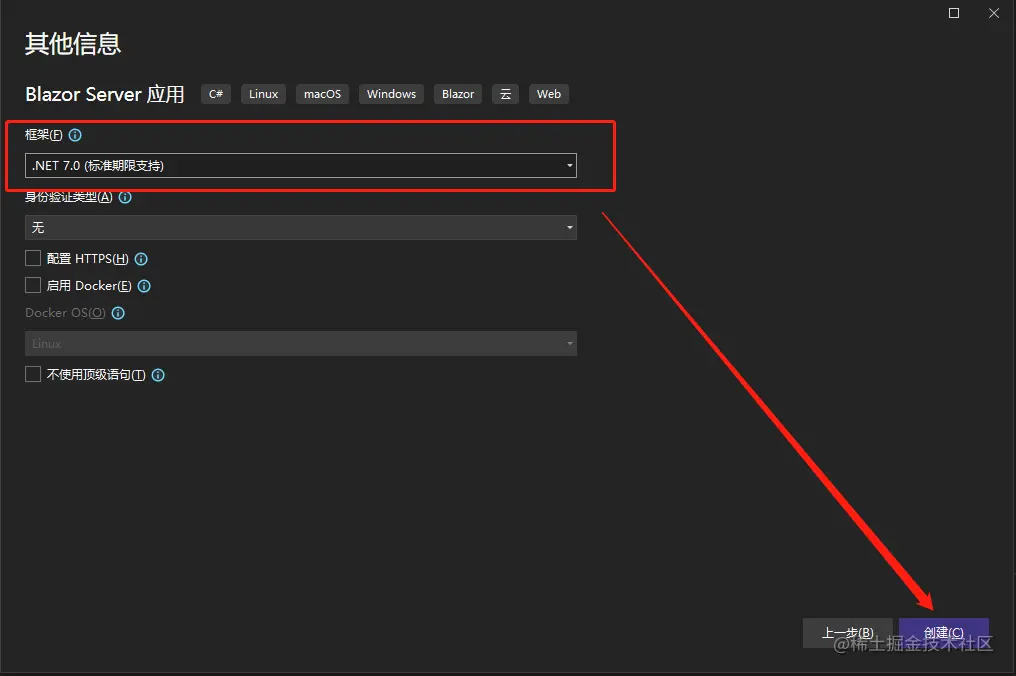Click the Docker OS(O) label
The image size is (1016, 676).
65,313
